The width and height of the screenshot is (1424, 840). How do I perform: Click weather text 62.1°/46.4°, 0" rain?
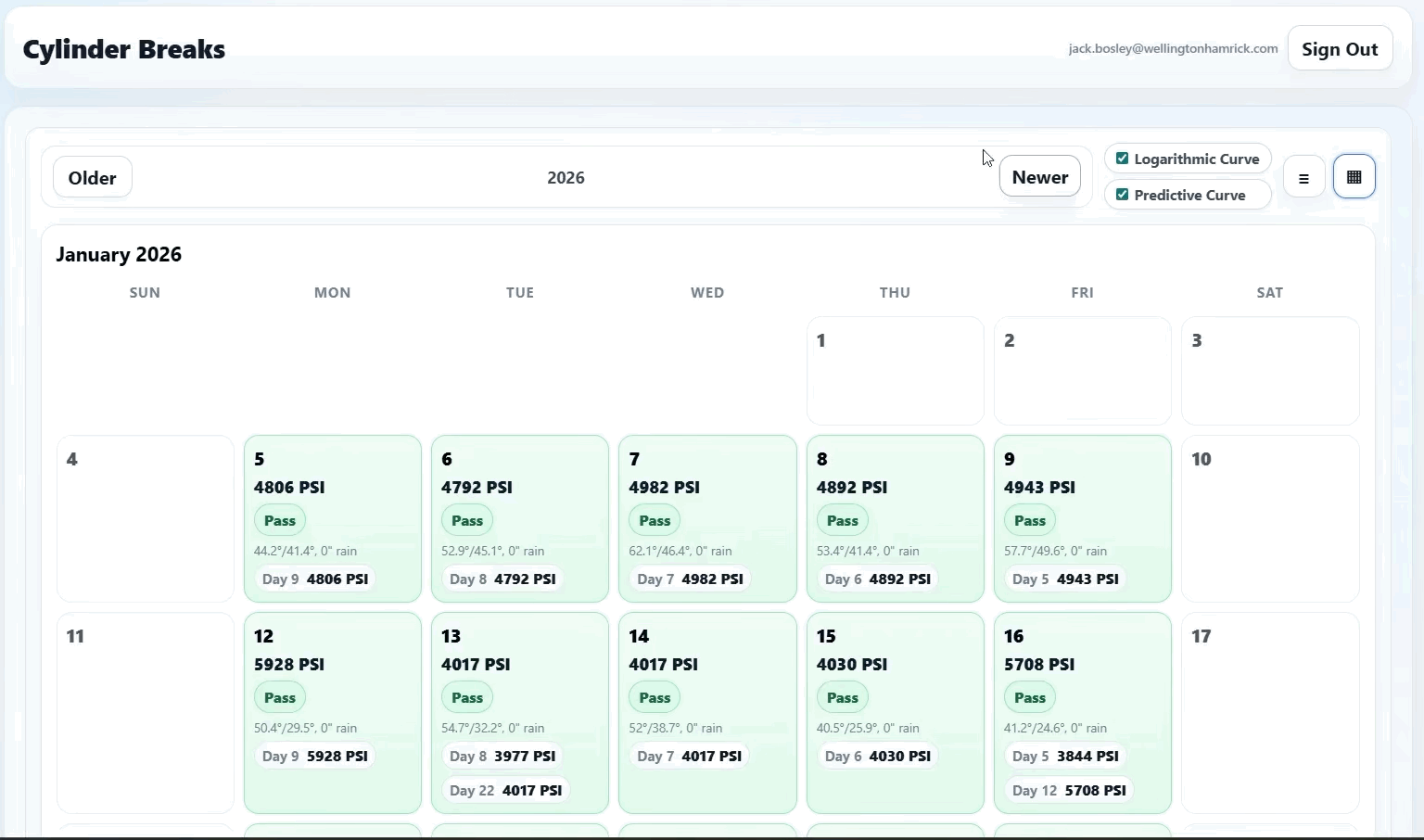pos(680,551)
